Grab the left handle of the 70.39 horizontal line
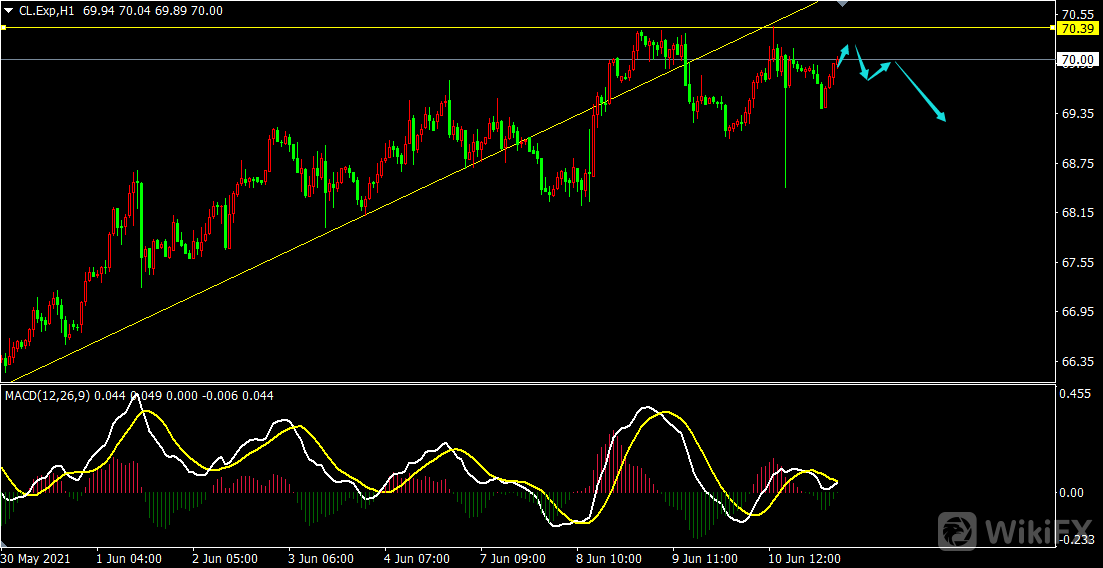 [3, 28]
